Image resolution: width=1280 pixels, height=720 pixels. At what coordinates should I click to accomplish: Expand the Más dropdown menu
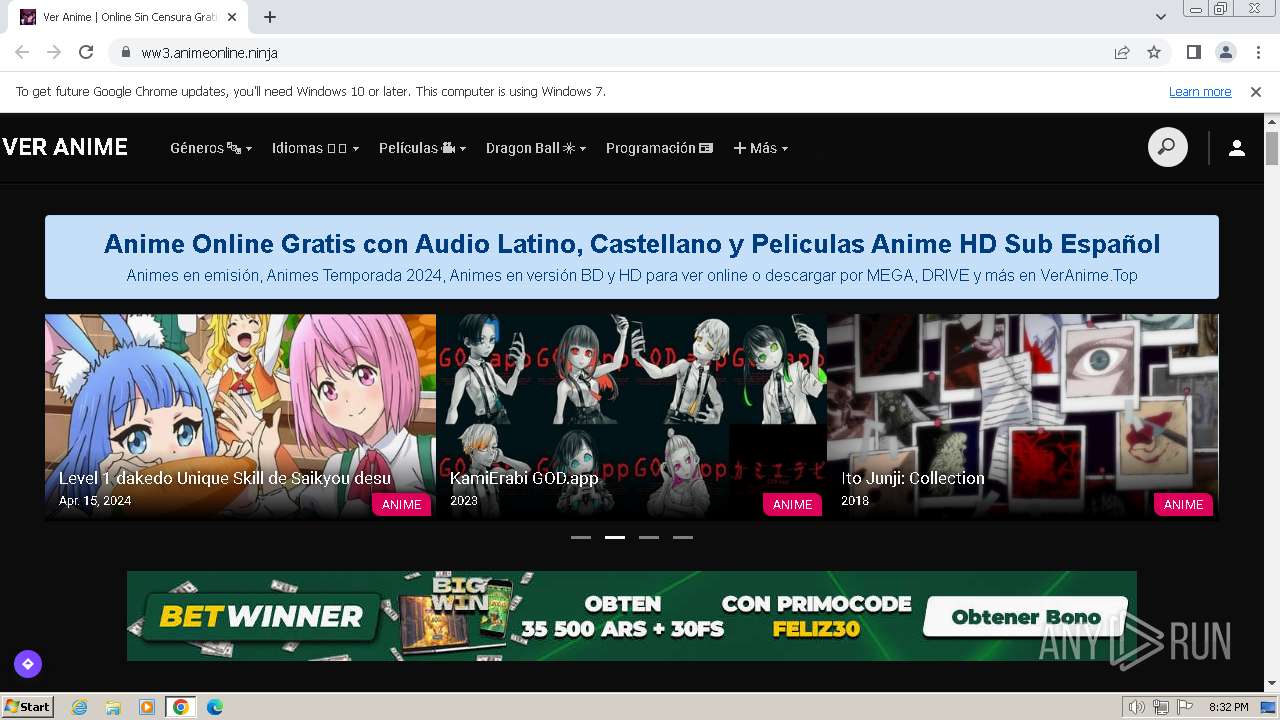(761, 148)
